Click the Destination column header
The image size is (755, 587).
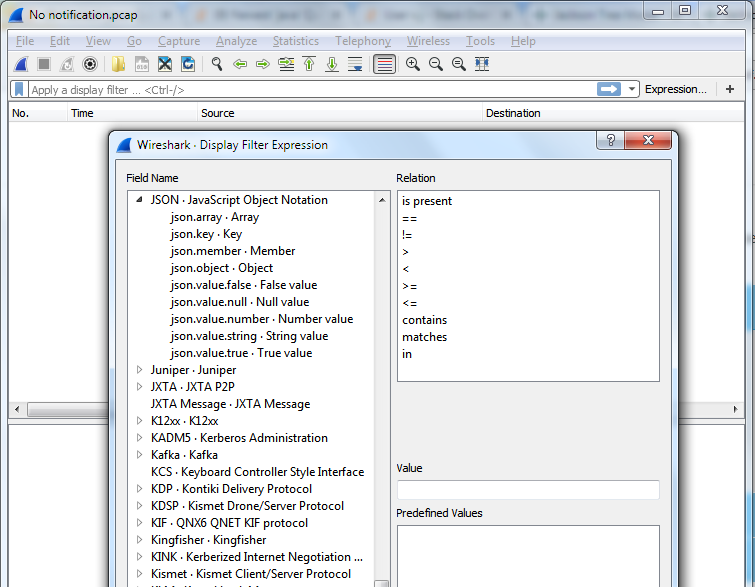[x=614, y=113]
